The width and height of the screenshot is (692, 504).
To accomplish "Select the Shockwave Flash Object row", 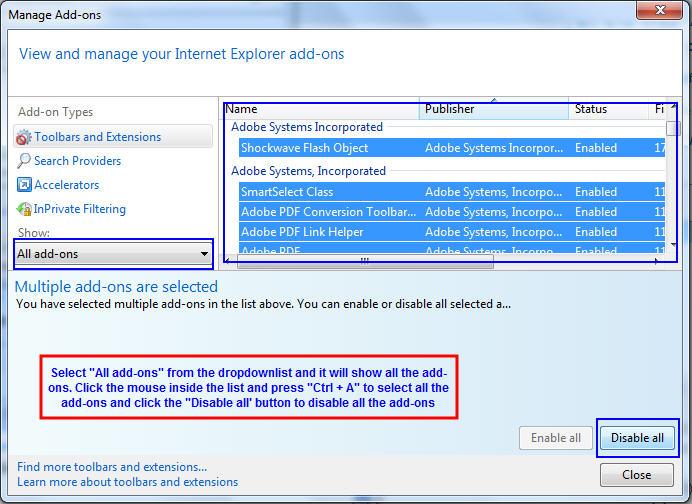I will tap(452, 148).
